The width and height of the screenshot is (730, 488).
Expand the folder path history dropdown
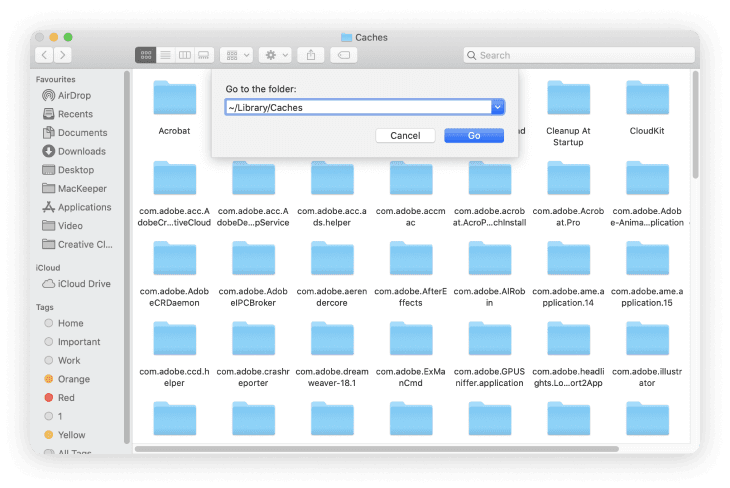(x=498, y=107)
